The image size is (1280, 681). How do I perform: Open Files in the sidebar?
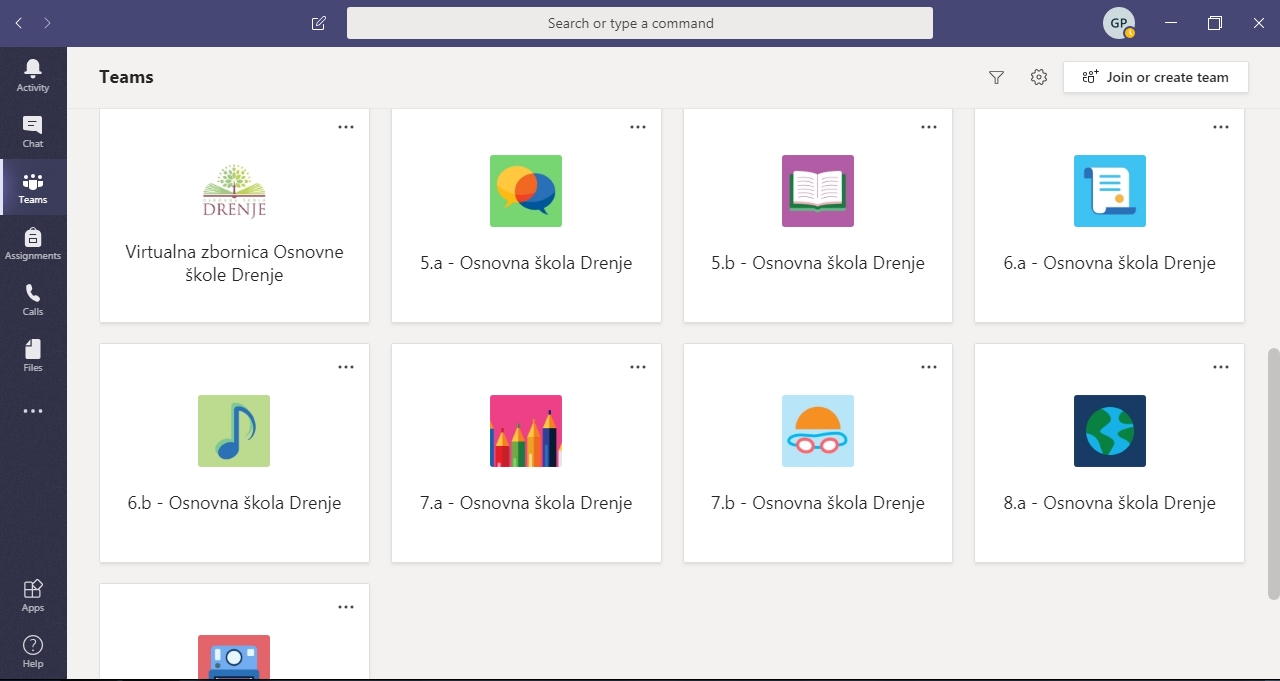[x=33, y=355]
